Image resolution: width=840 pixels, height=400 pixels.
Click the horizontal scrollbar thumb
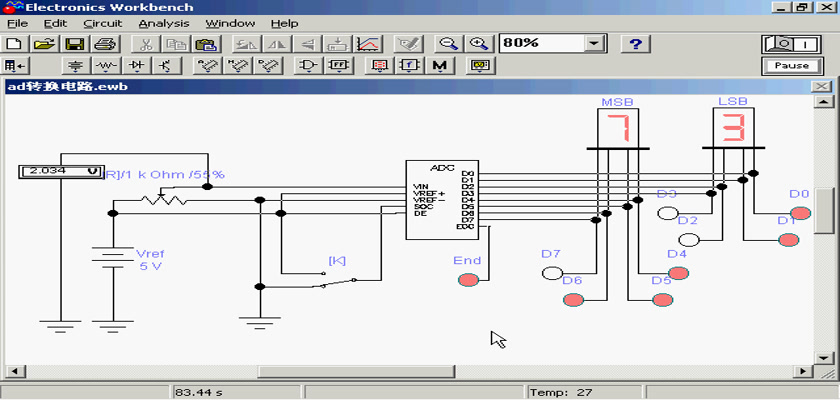coord(357,371)
